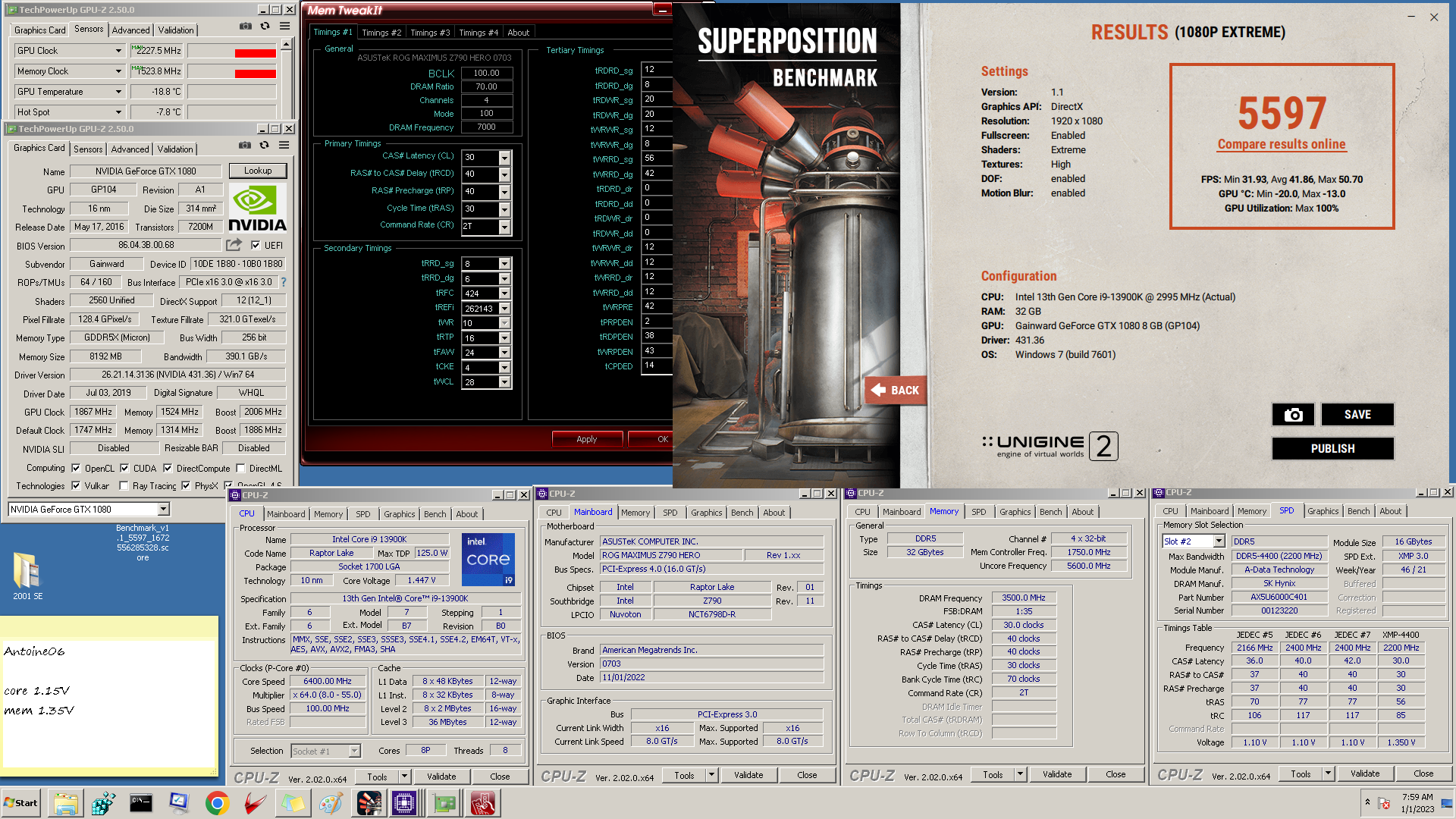Viewport: 1456px width, 819px height.
Task: Click SAVE in Superposition results
Action: pyautogui.click(x=1357, y=415)
